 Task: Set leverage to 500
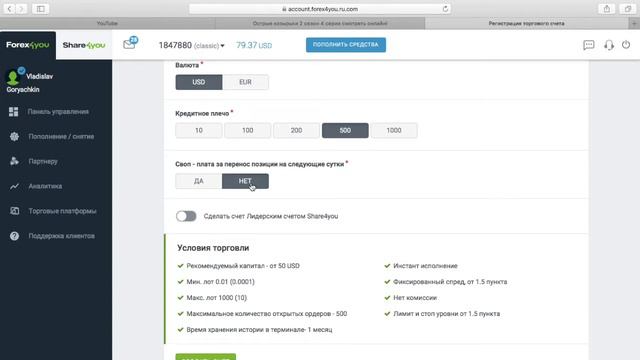point(345,130)
